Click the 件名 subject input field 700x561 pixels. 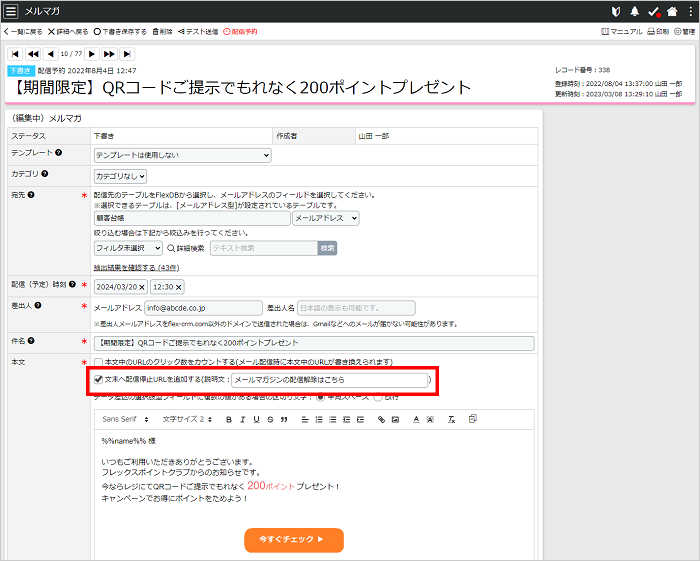click(314, 343)
